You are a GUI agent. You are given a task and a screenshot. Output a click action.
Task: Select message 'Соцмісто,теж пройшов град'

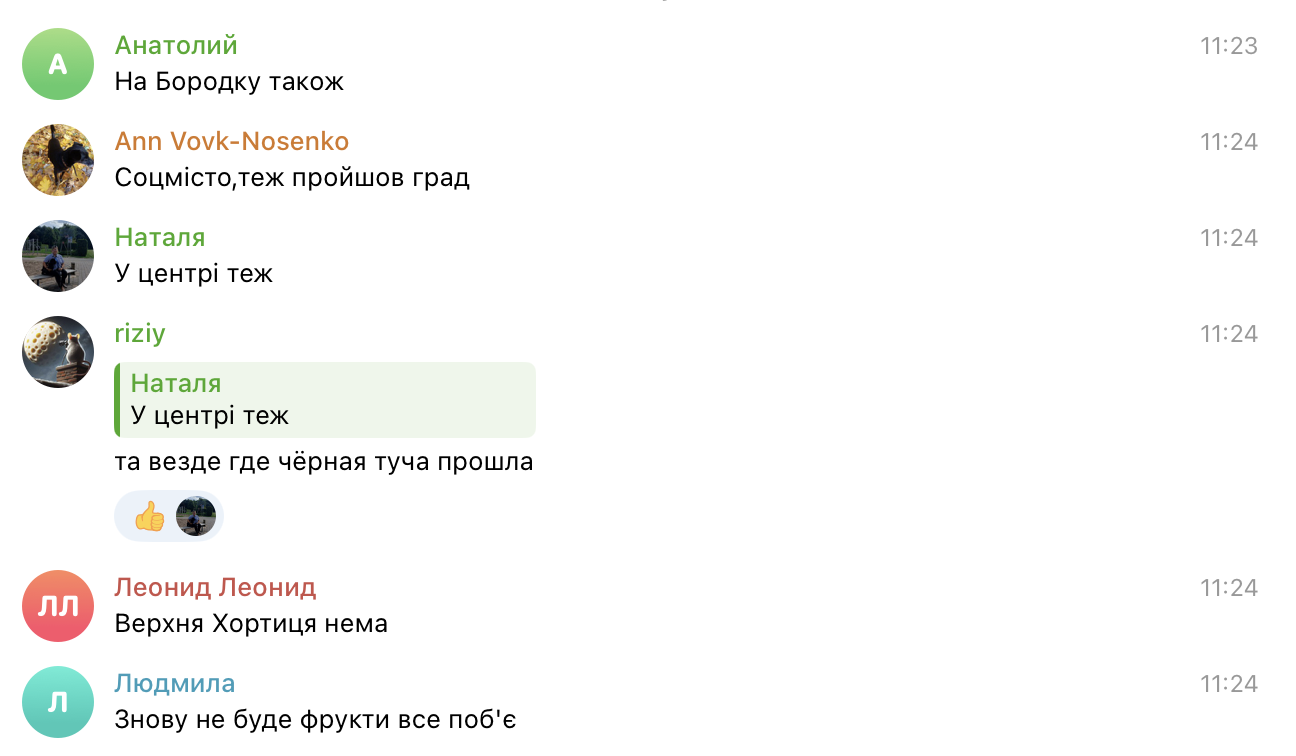(292, 178)
